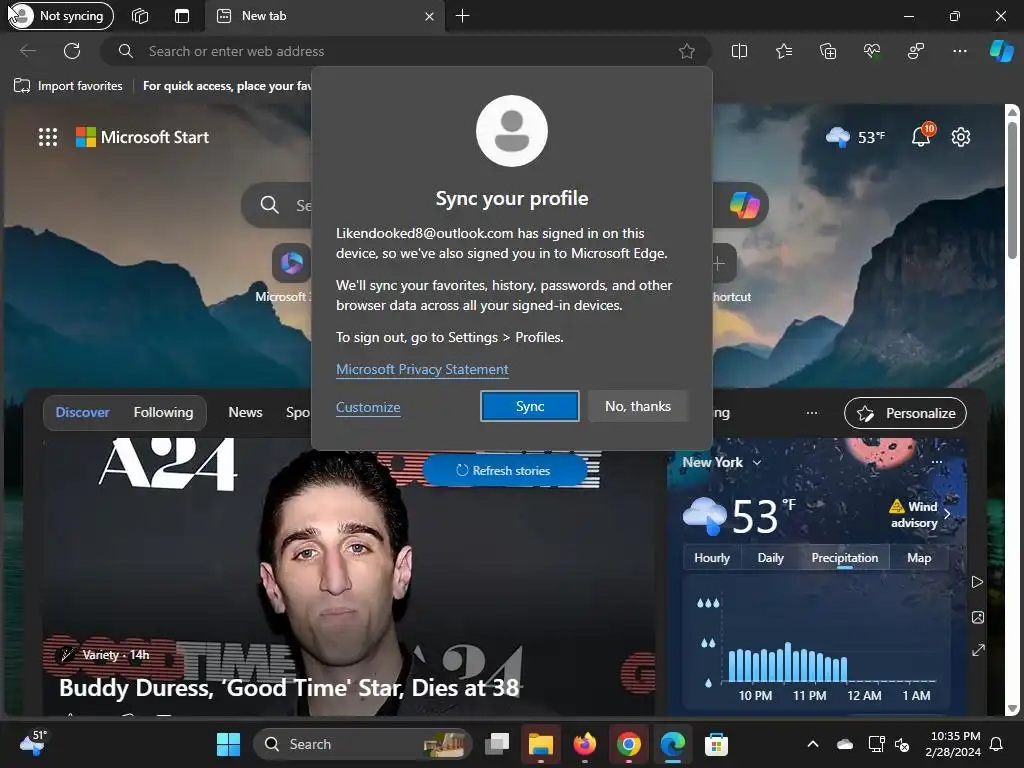Open the Windows Start menu

[228, 744]
